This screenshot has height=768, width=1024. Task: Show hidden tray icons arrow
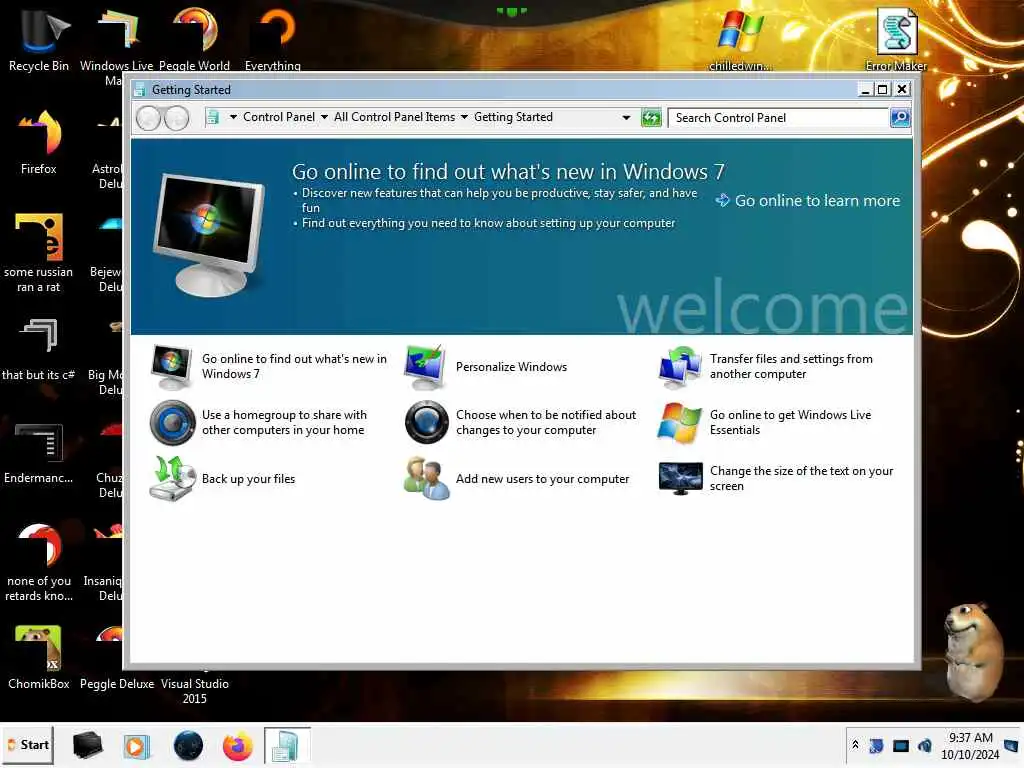point(856,745)
